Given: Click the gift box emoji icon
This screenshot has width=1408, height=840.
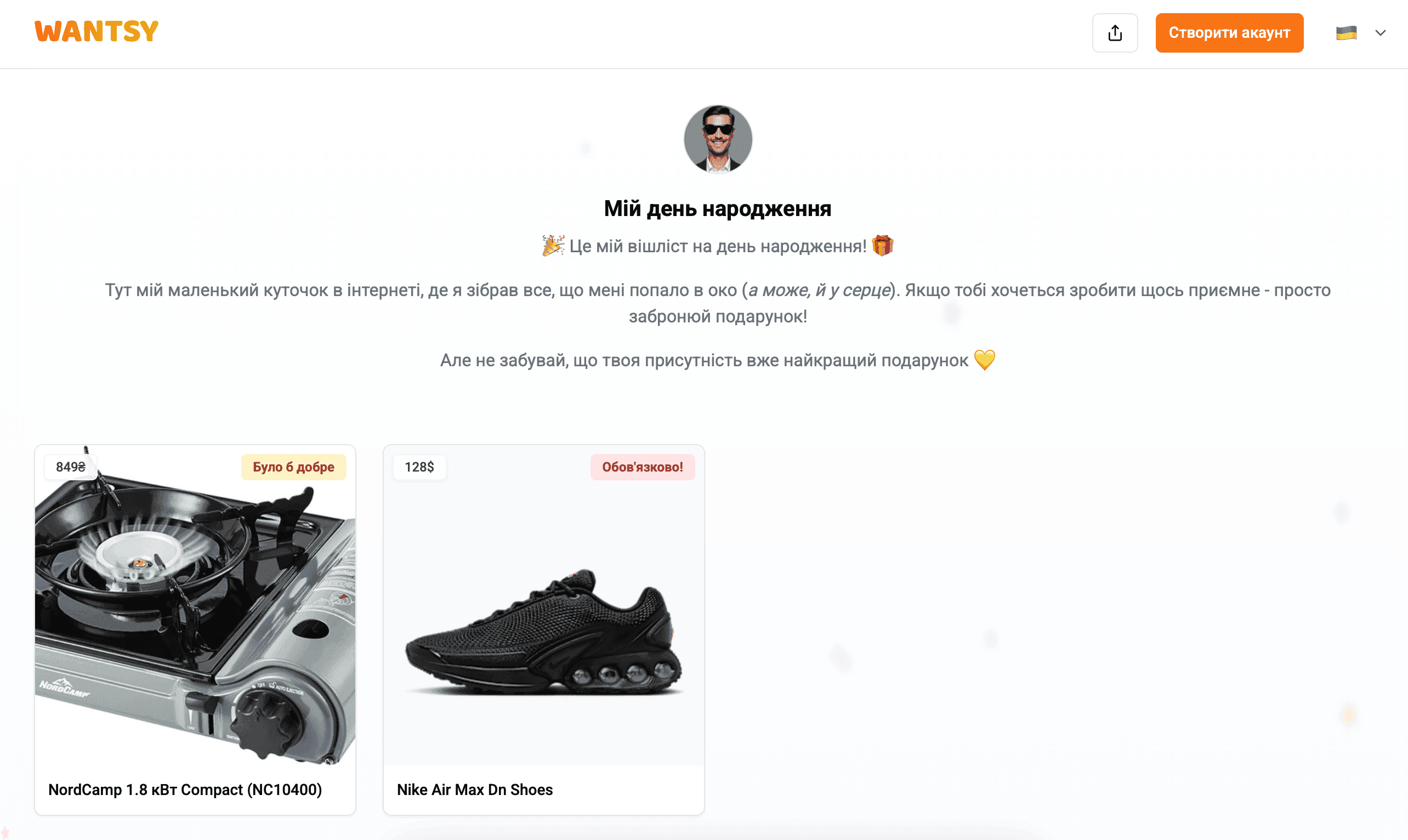Looking at the screenshot, I should click(x=882, y=246).
